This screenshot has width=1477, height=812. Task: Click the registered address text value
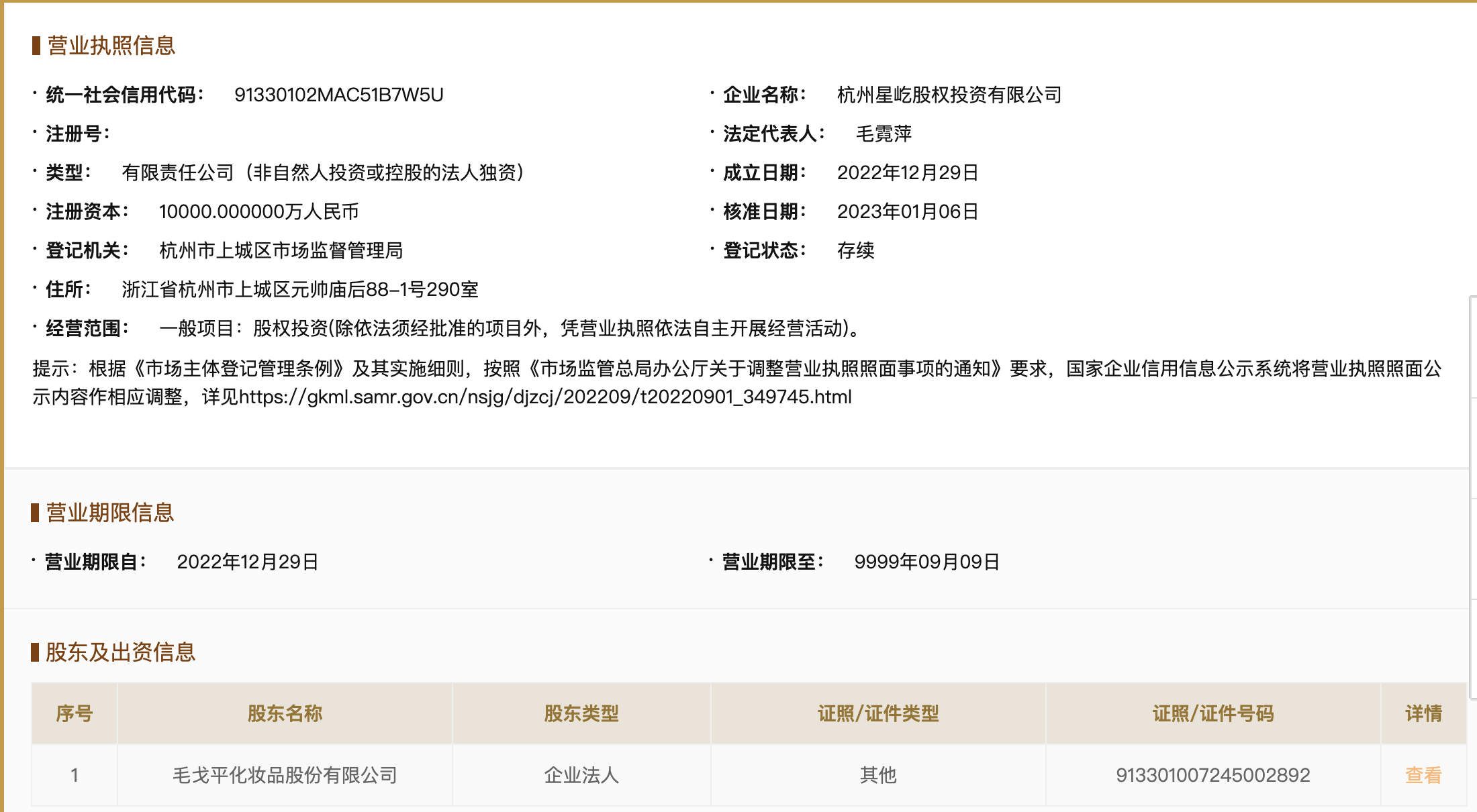299,289
